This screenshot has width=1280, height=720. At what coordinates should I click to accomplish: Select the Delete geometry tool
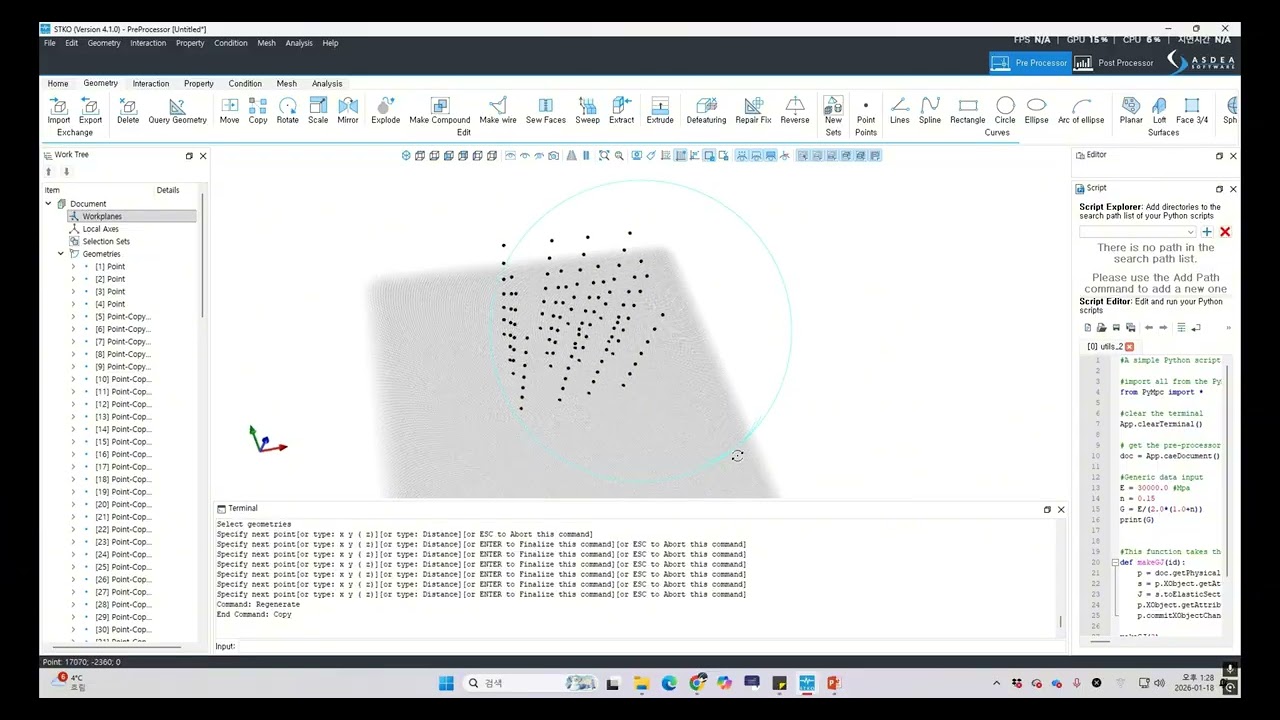coord(128,110)
